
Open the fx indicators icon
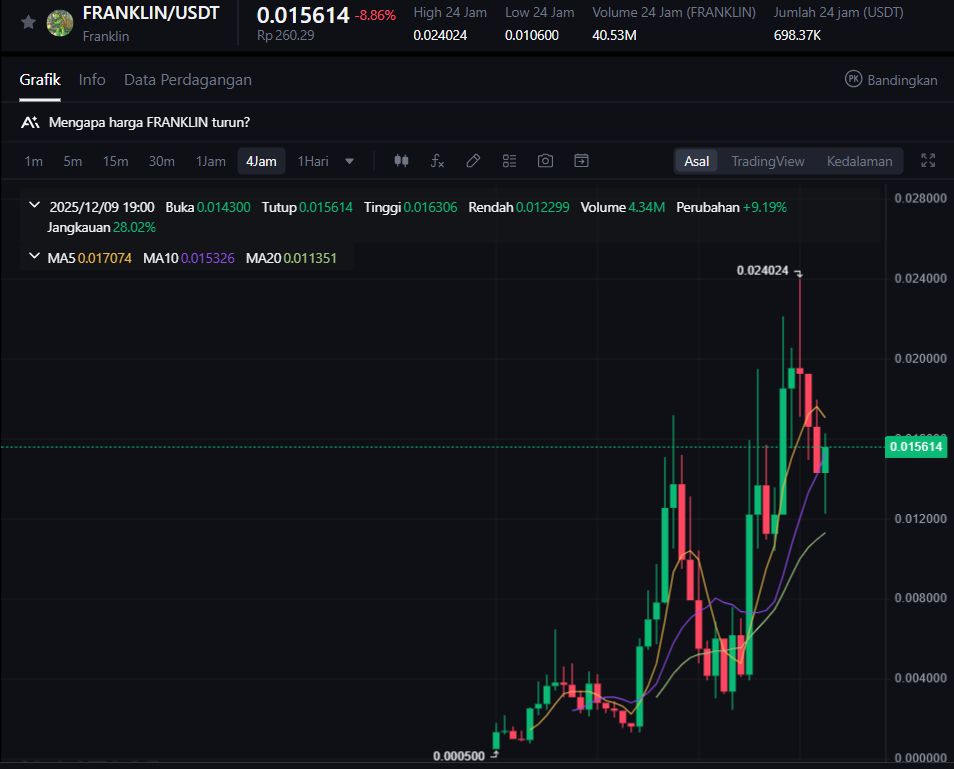point(438,161)
